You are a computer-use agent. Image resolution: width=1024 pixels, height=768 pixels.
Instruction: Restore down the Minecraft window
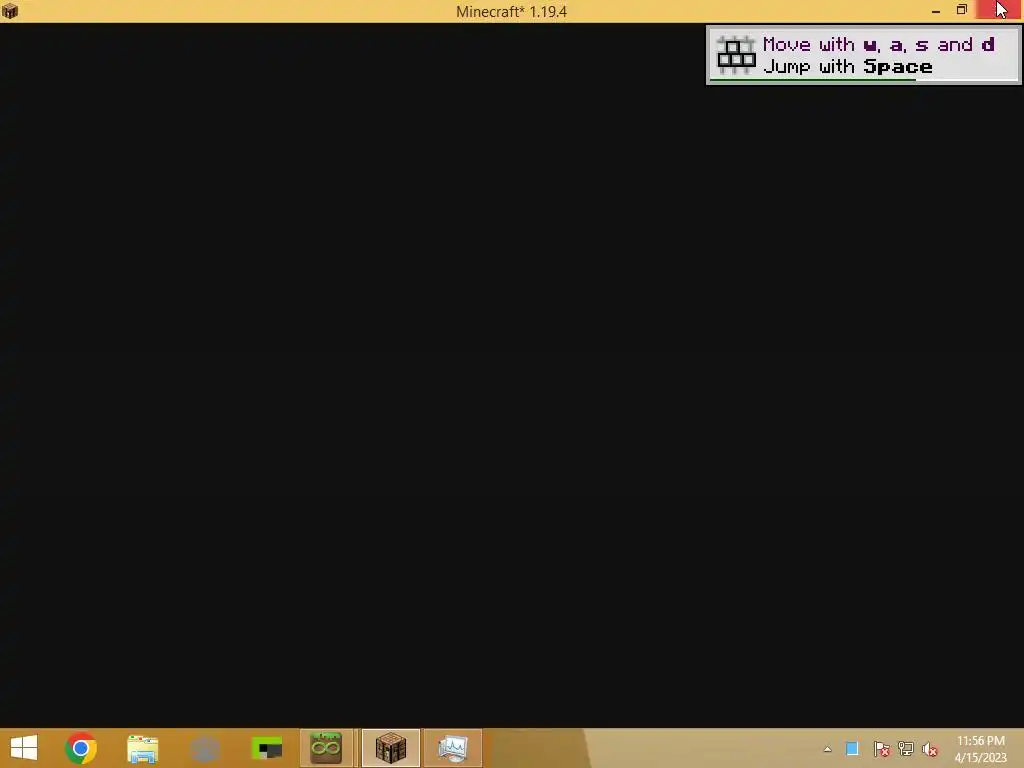coord(961,10)
